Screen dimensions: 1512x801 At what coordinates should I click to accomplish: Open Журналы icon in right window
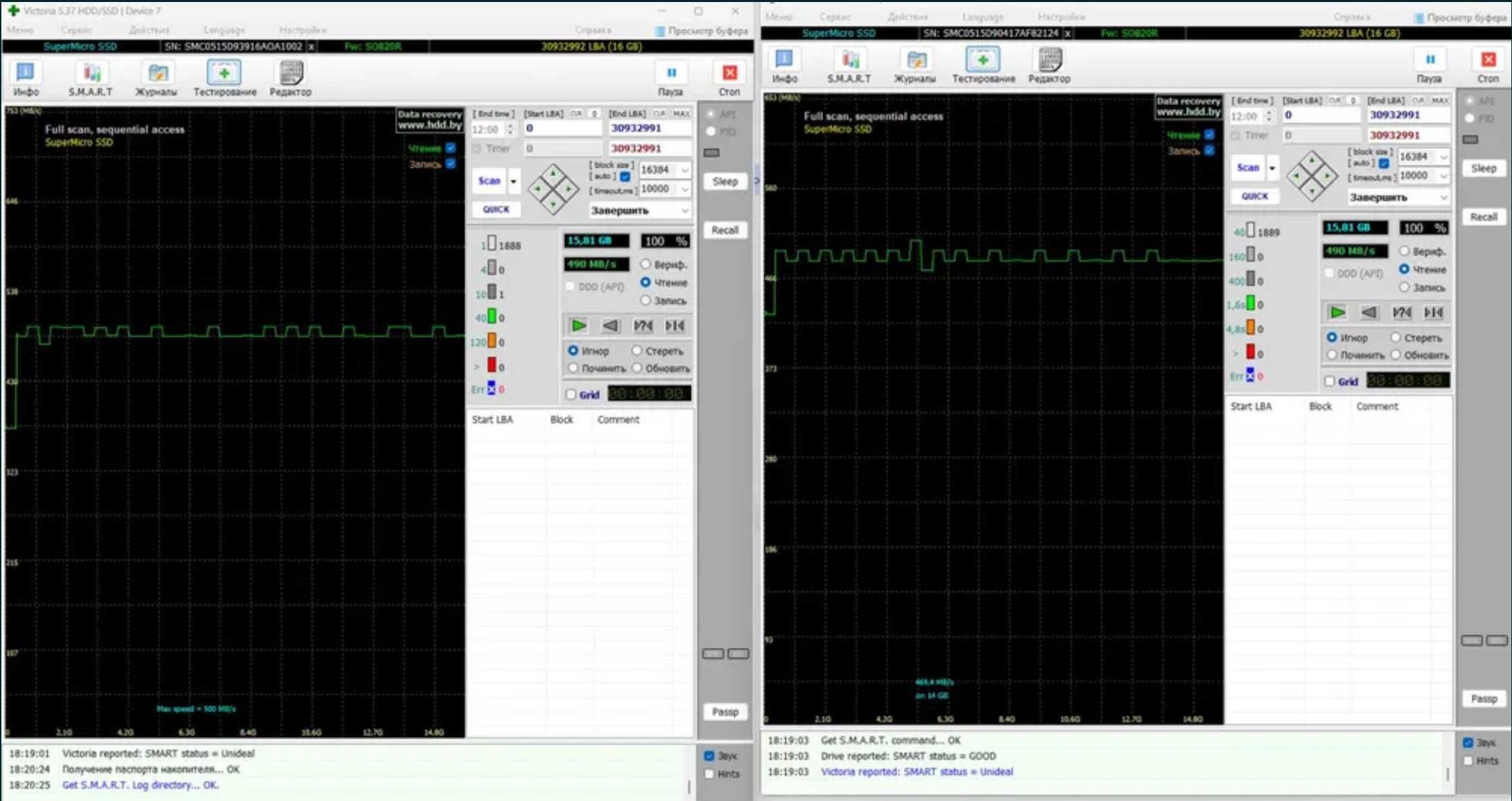pos(915,66)
